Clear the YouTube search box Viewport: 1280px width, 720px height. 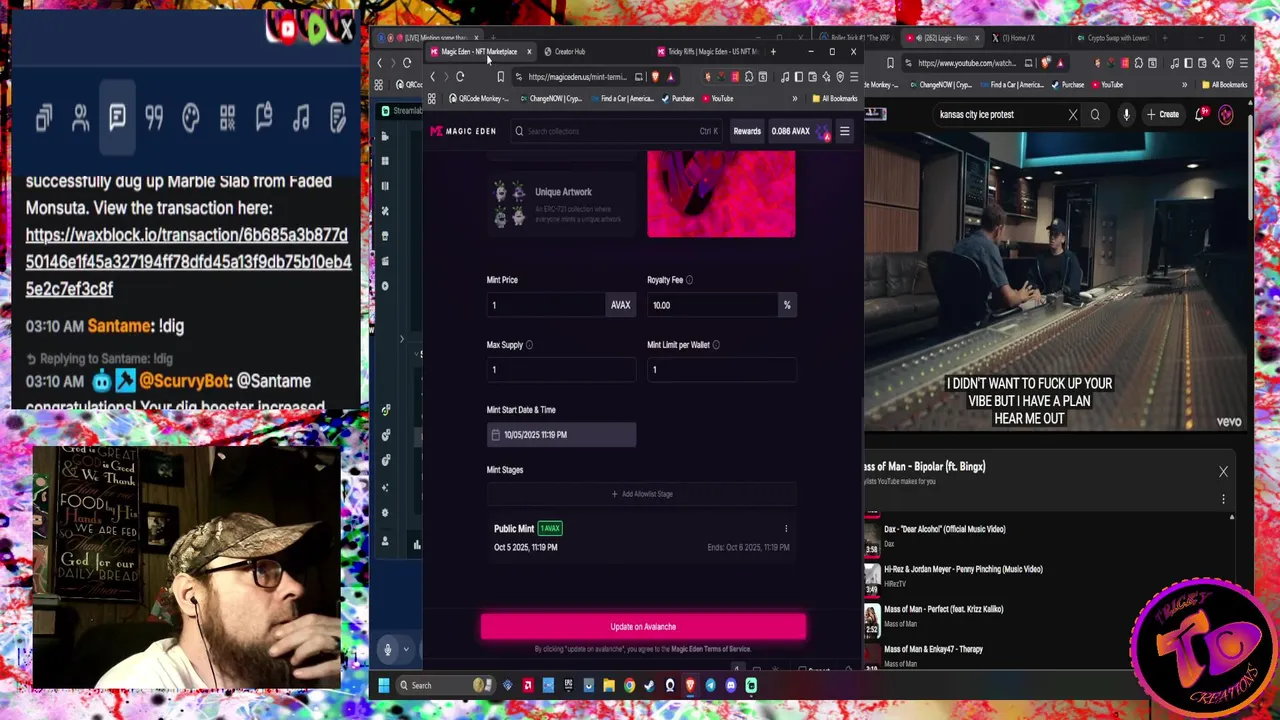tap(1073, 115)
